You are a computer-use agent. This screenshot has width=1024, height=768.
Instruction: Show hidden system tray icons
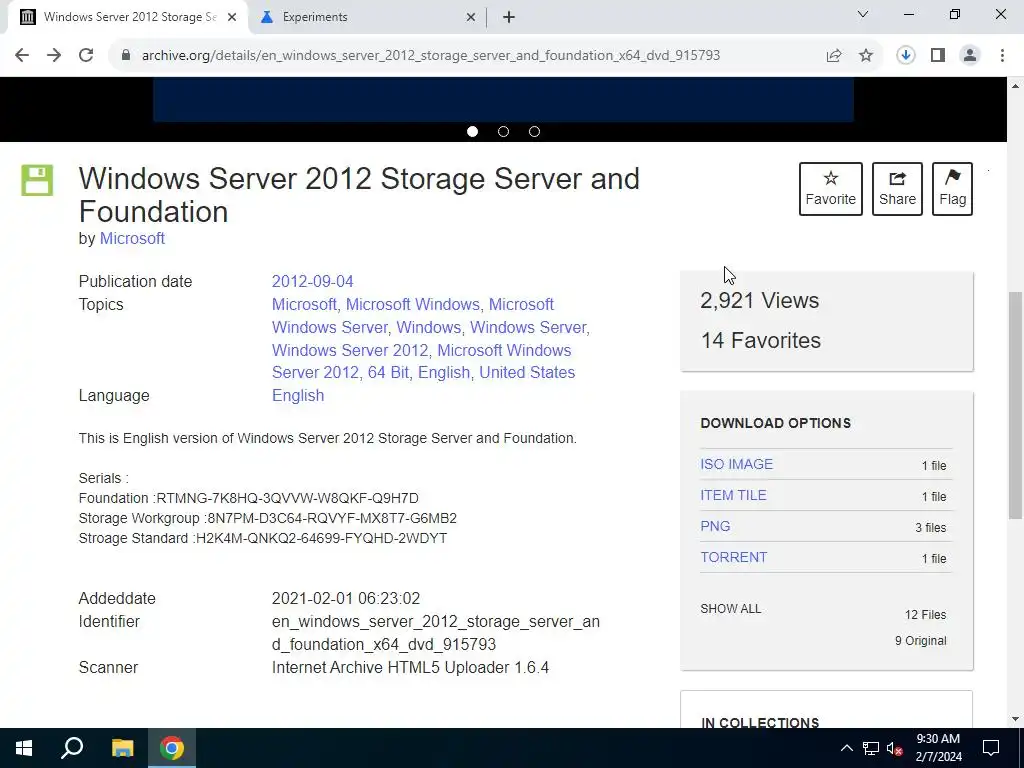846,748
